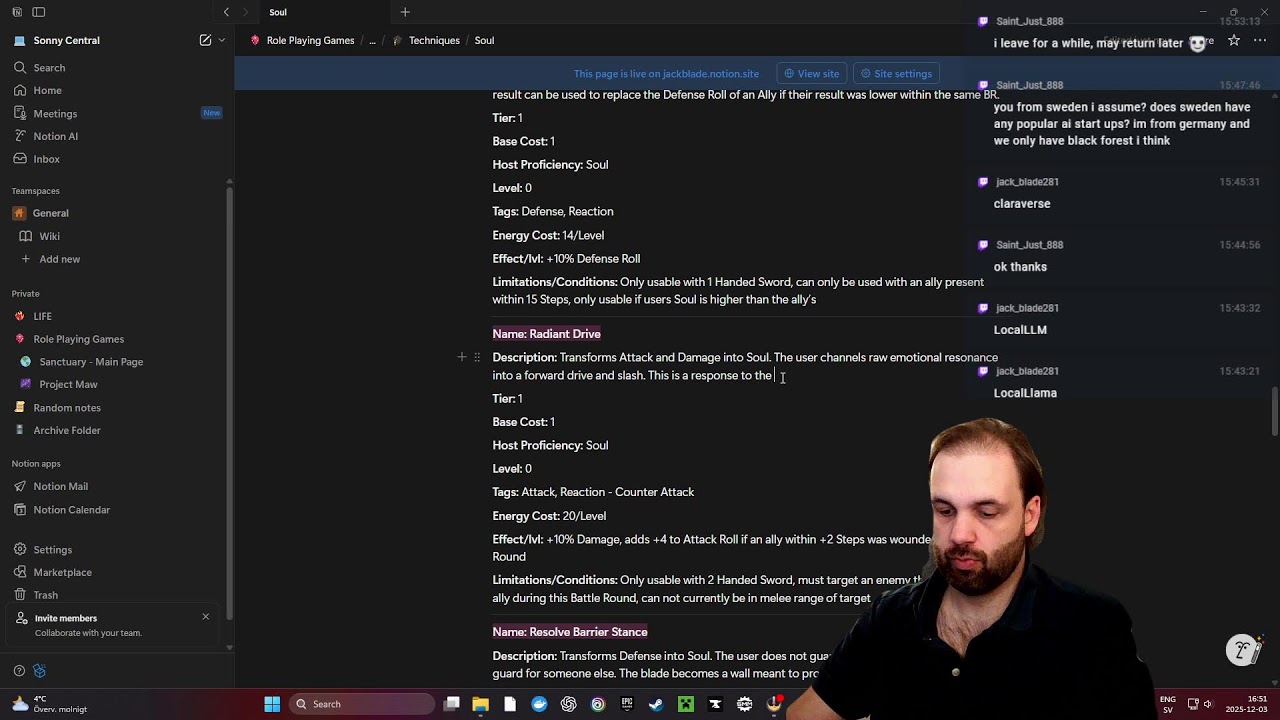Screen dimensions: 1280x720
Task: Open Search in sidebar
Action: [49, 68]
